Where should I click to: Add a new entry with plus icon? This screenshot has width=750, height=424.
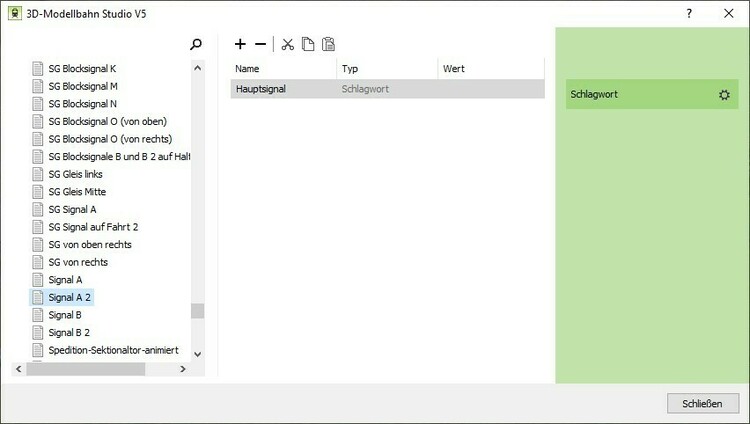tap(240, 44)
